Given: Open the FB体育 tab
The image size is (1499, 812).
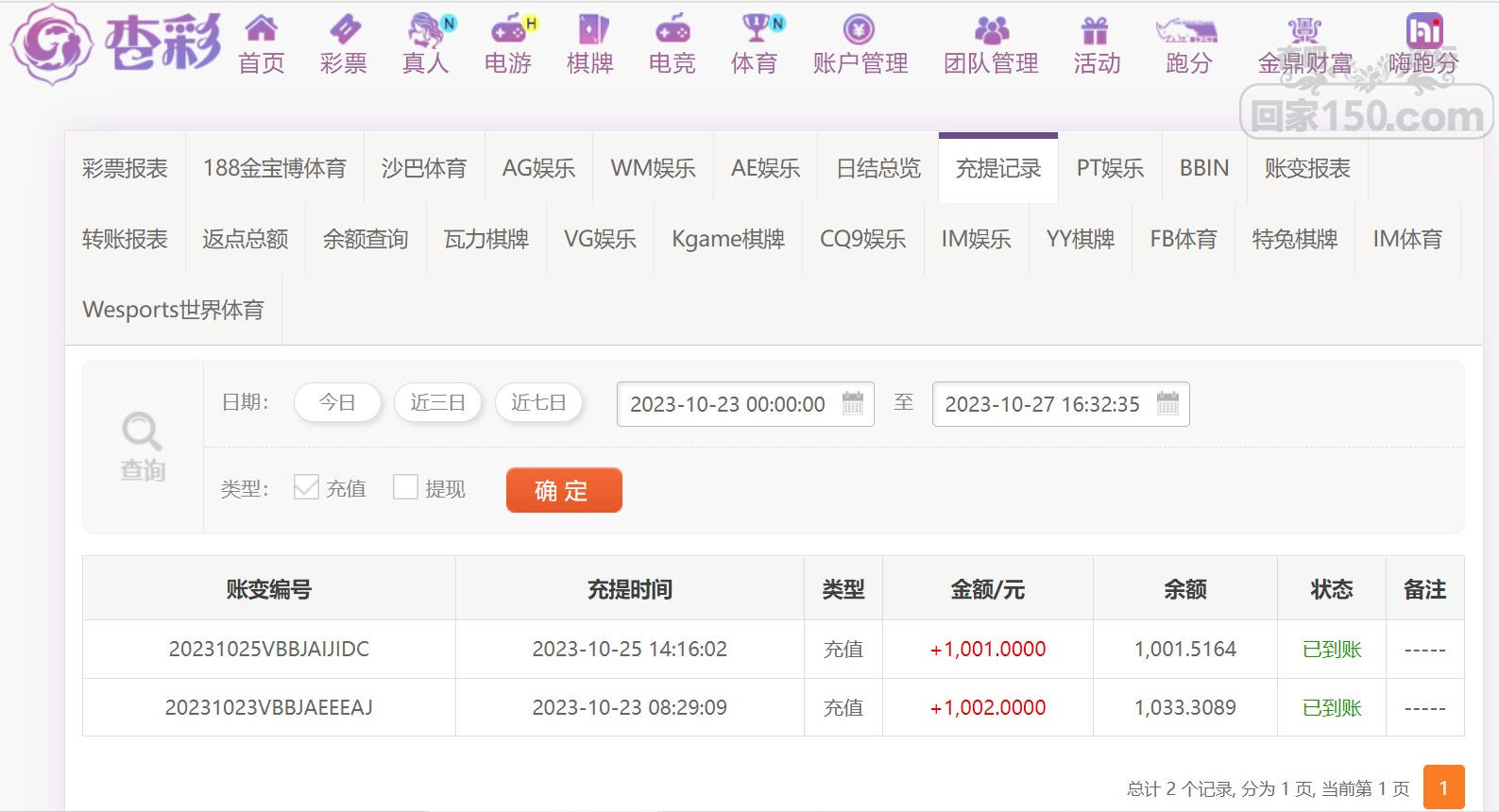Looking at the screenshot, I should pos(1184,239).
